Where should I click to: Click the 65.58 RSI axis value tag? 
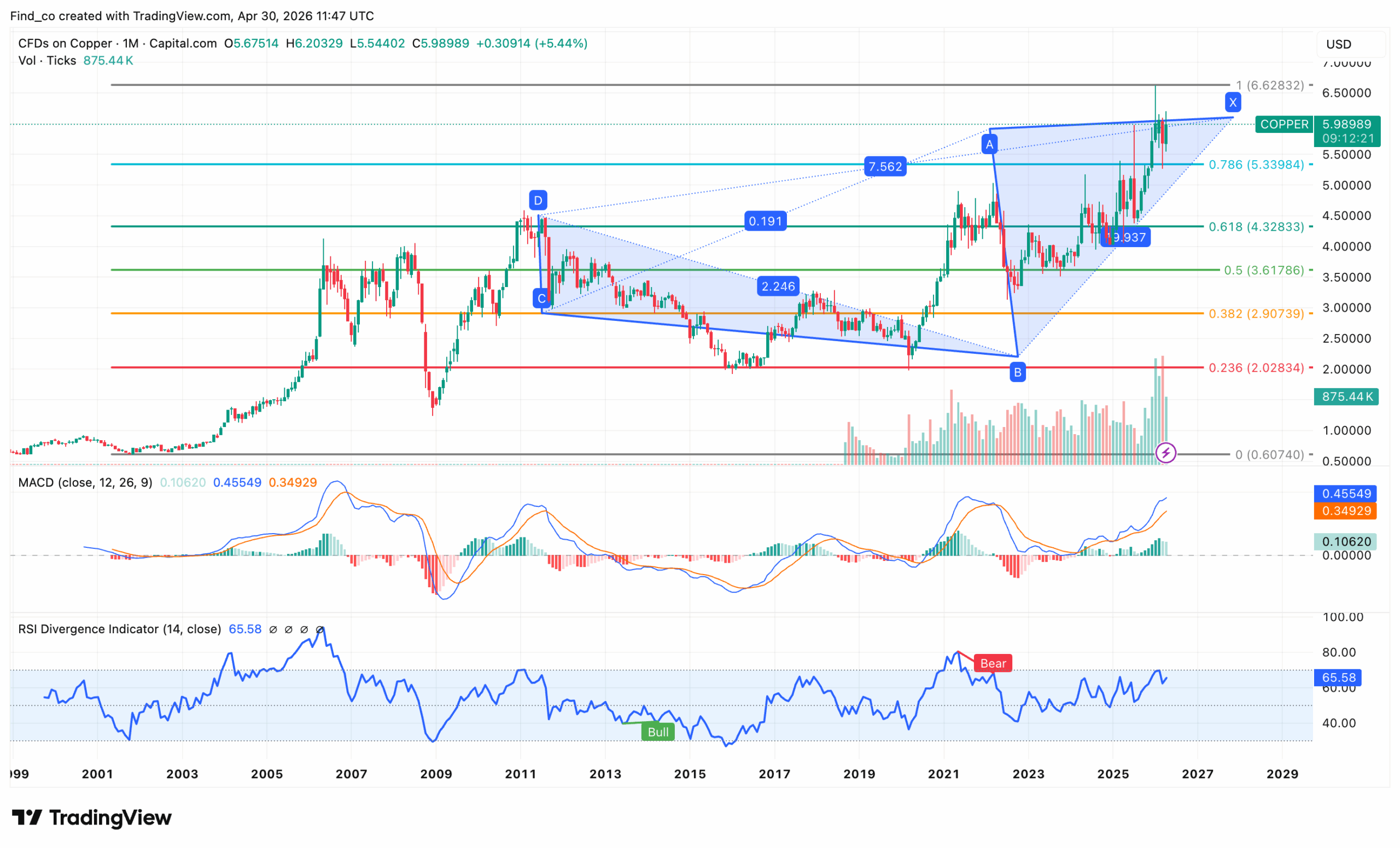[x=1338, y=677]
